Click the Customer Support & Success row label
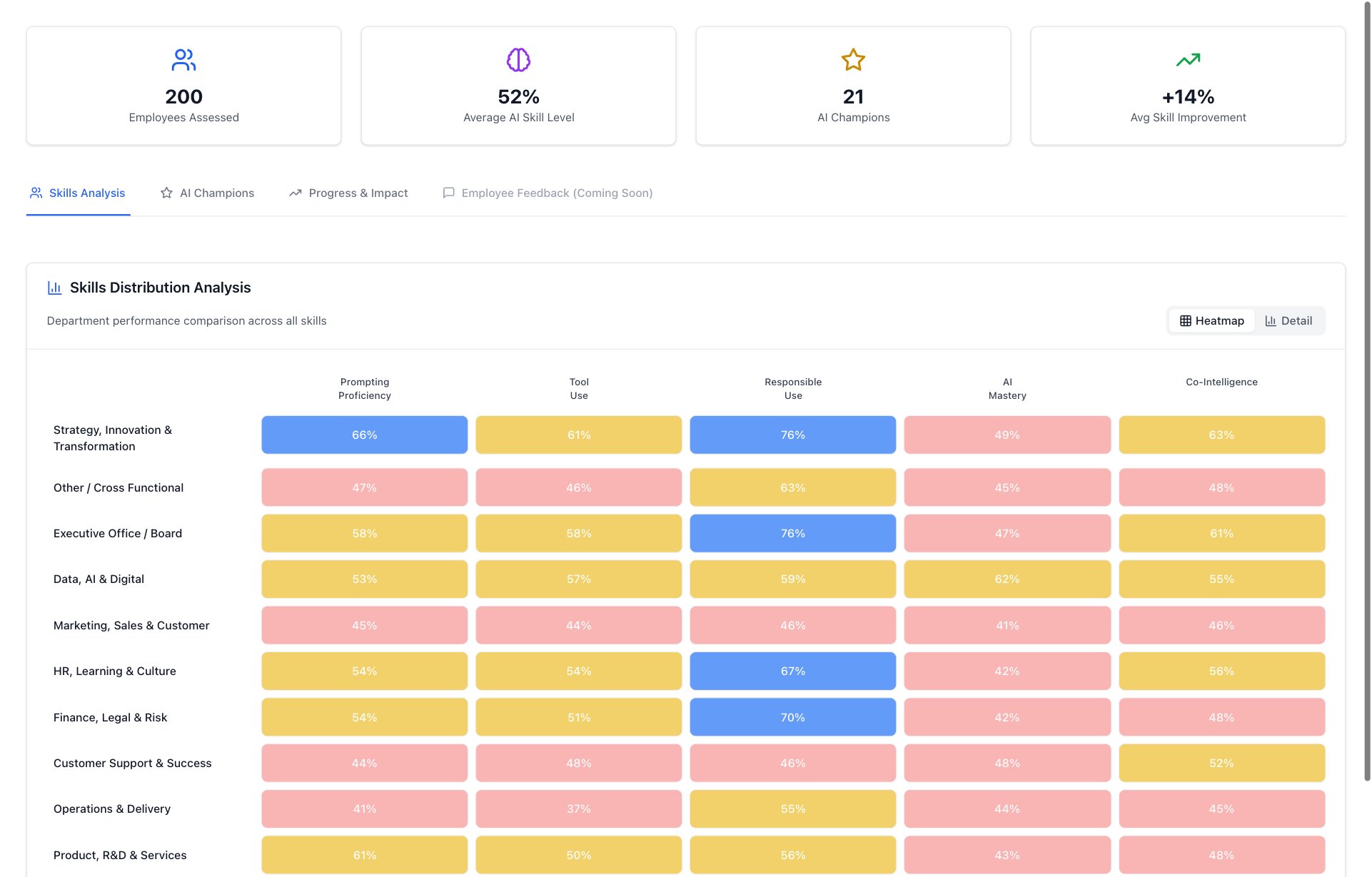This screenshot has height=877, width=1372. [132, 764]
